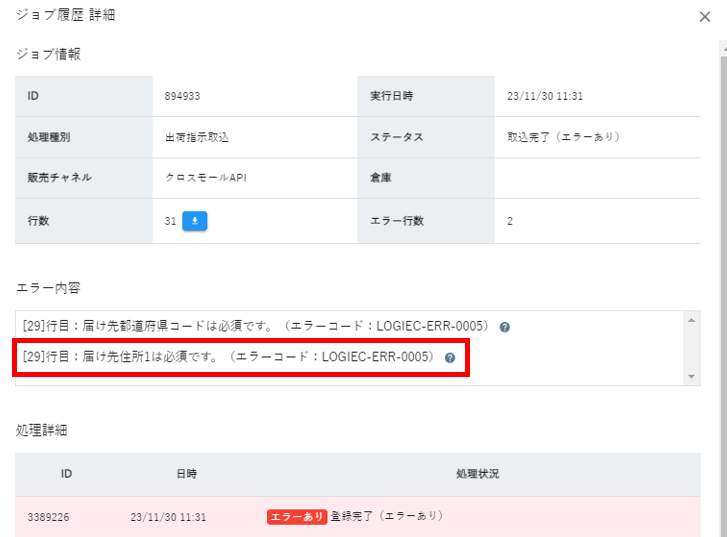The height and width of the screenshot is (537, 727).
Task: Click the first error message about 都道府県コード
Action: [255, 327]
